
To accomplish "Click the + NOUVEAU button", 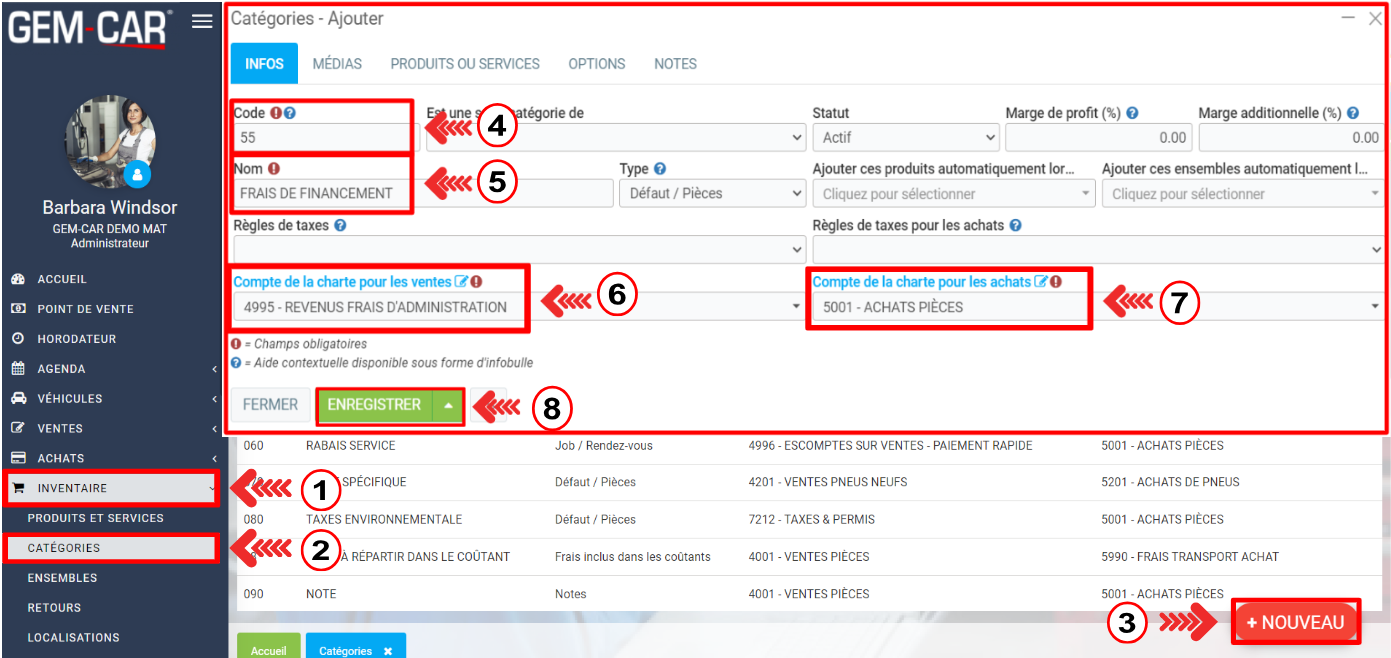I will [1296, 622].
